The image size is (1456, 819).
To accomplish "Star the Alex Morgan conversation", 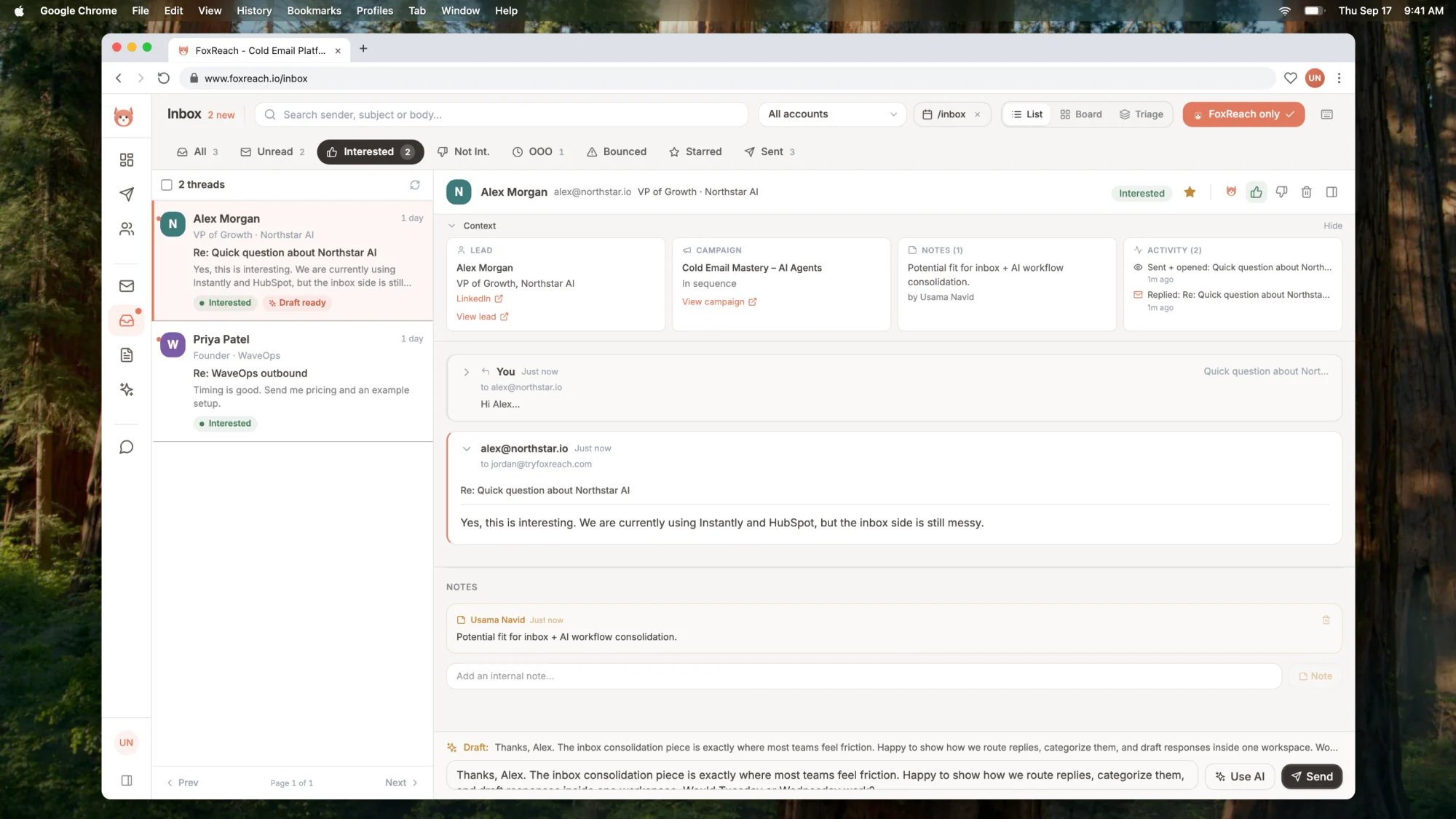I will pos(1190,192).
